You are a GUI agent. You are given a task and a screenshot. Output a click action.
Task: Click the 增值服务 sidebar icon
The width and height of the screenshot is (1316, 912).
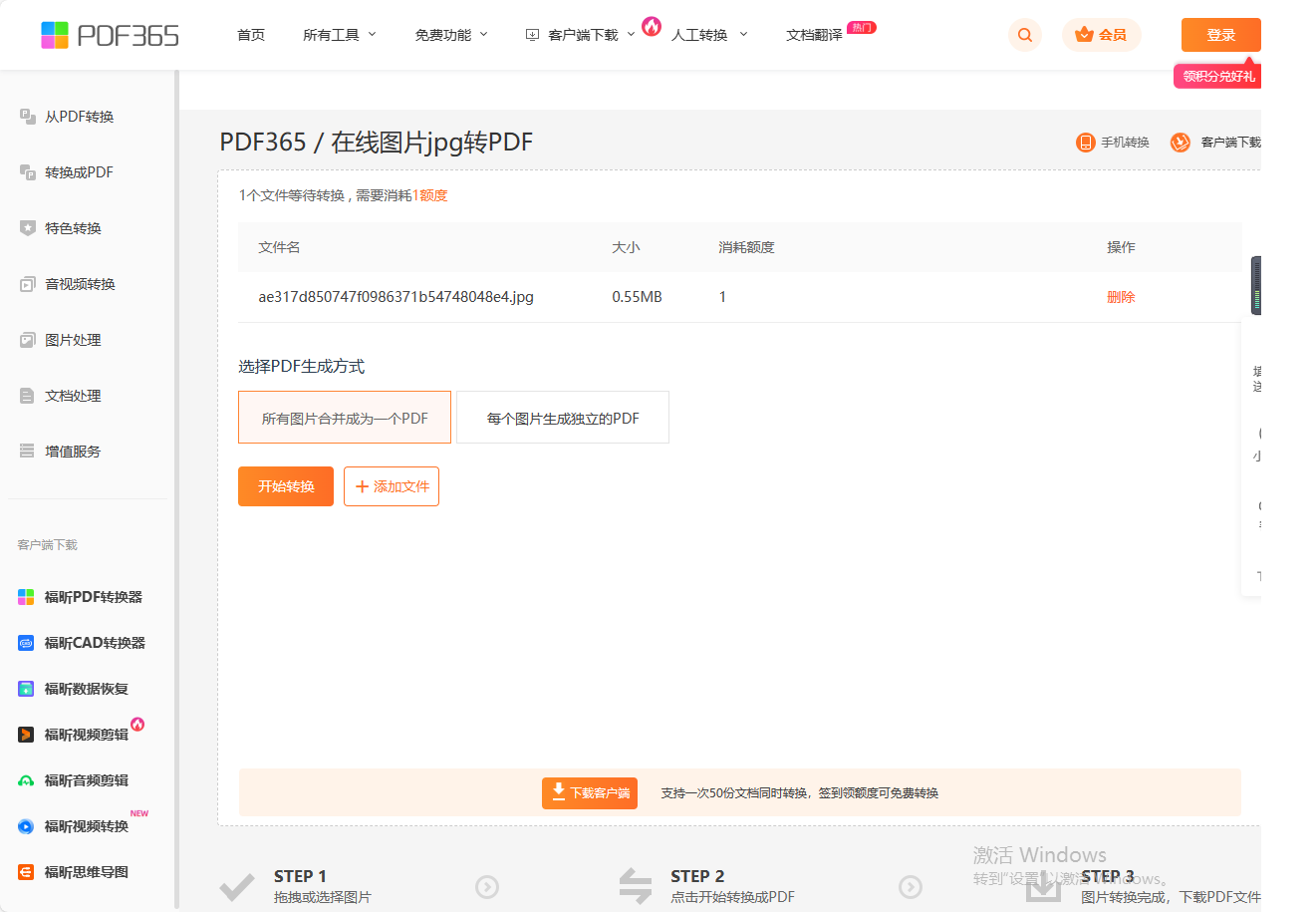pos(28,452)
